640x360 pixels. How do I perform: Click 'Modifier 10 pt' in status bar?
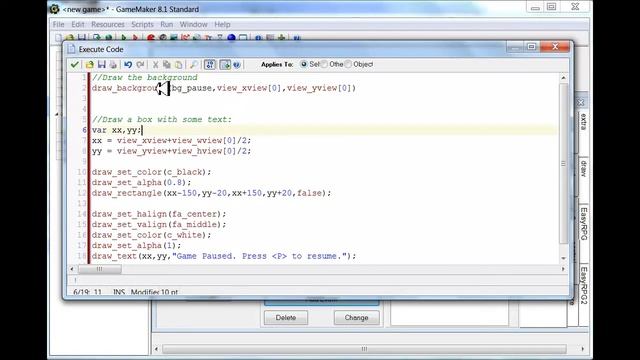[154, 292]
